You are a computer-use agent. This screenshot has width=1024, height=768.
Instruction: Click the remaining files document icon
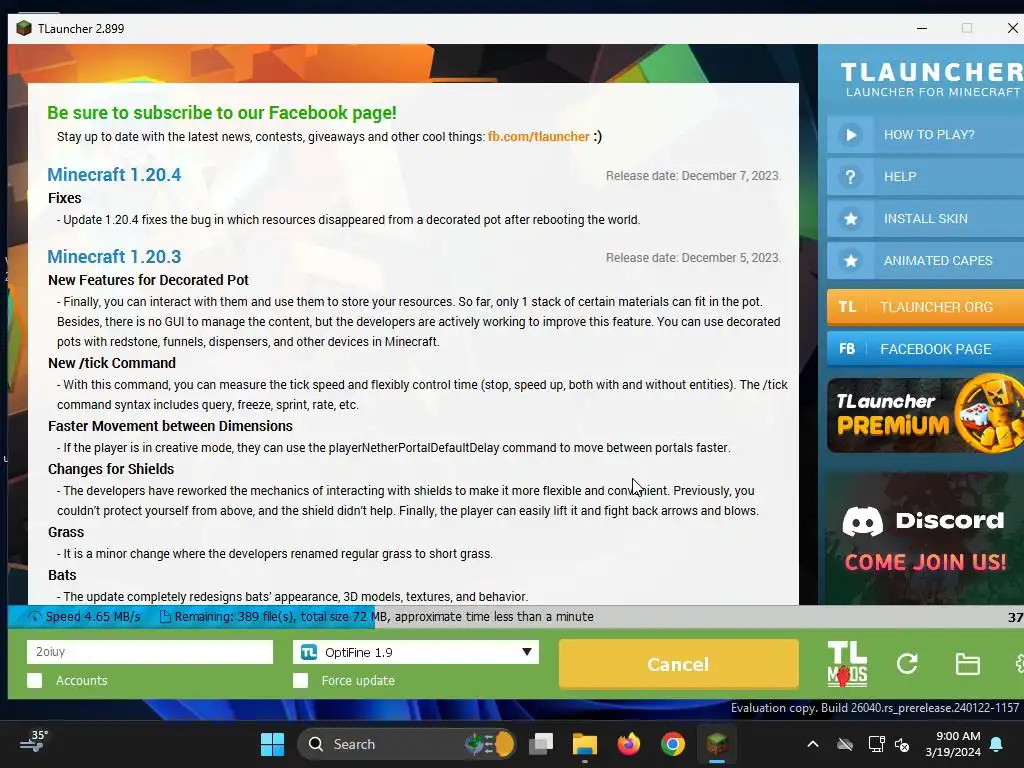165,616
